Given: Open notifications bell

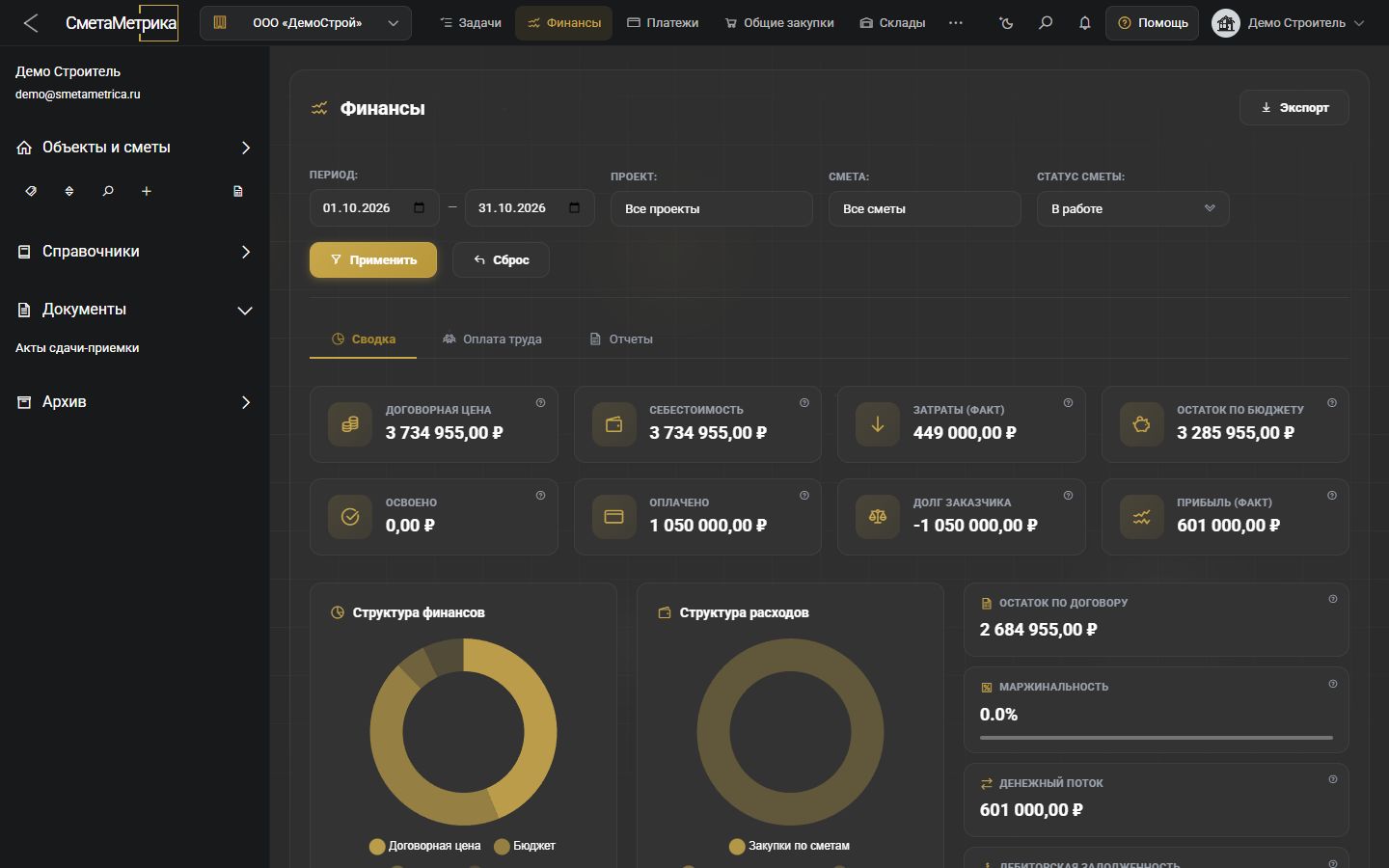Looking at the screenshot, I should coord(1085,23).
